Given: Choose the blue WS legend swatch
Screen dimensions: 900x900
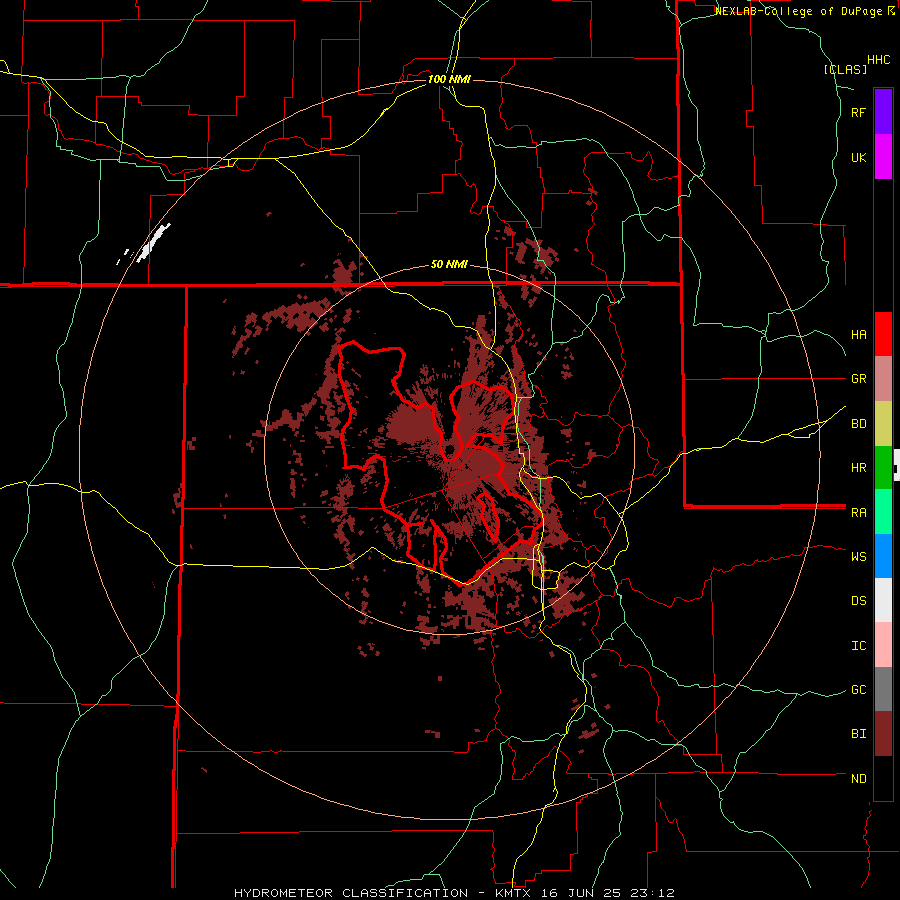Looking at the screenshot, I should pos(883,556).
